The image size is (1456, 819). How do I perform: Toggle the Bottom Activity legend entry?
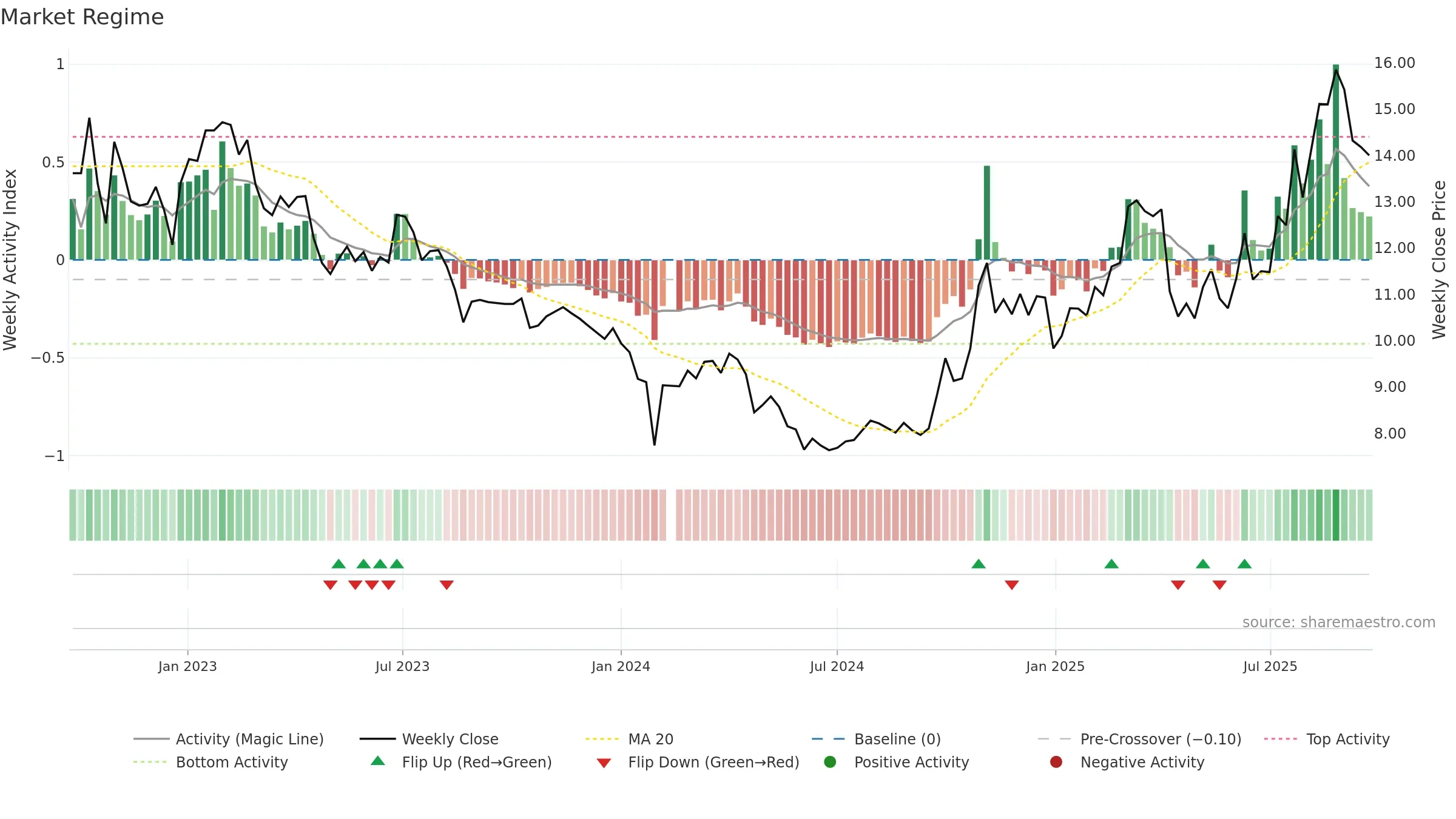coord(211,762)
